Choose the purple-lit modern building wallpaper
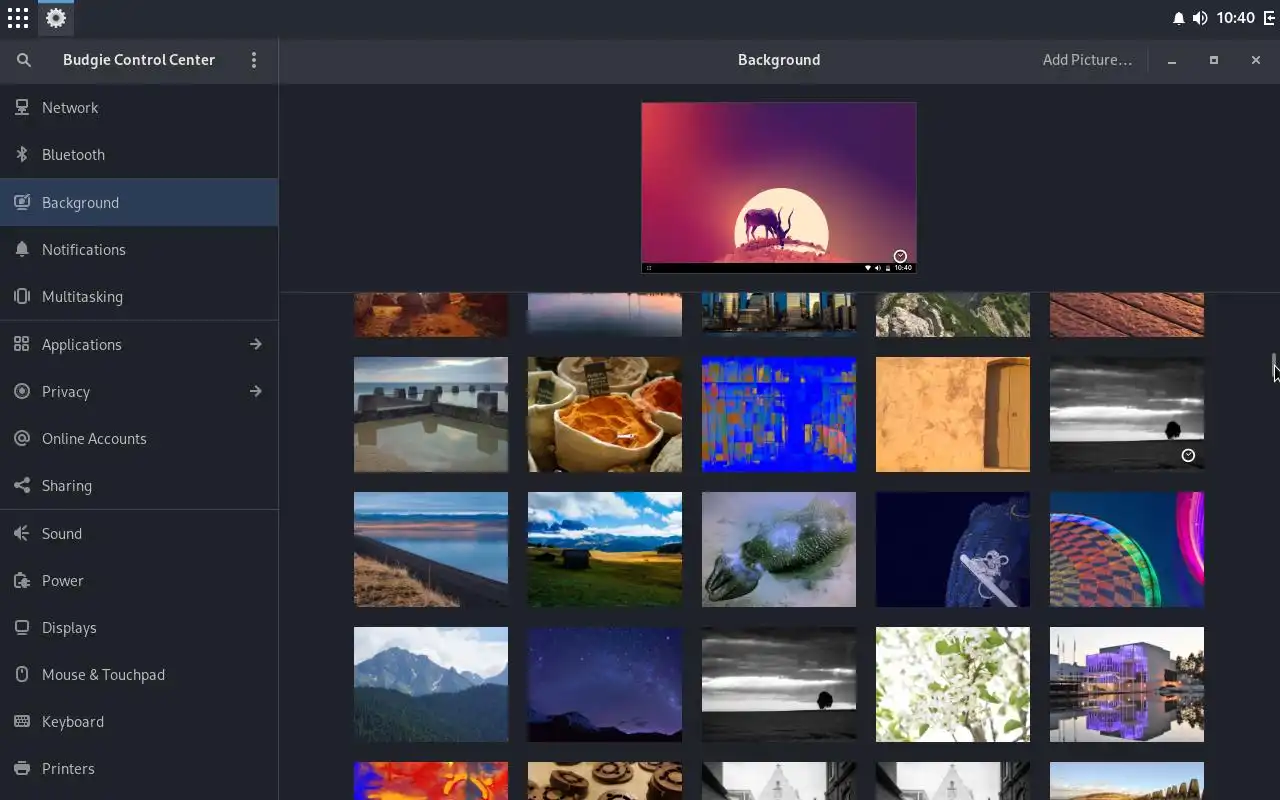Image resolution: width=1280 pixels, height=800 pixels. pos(1127,684)
